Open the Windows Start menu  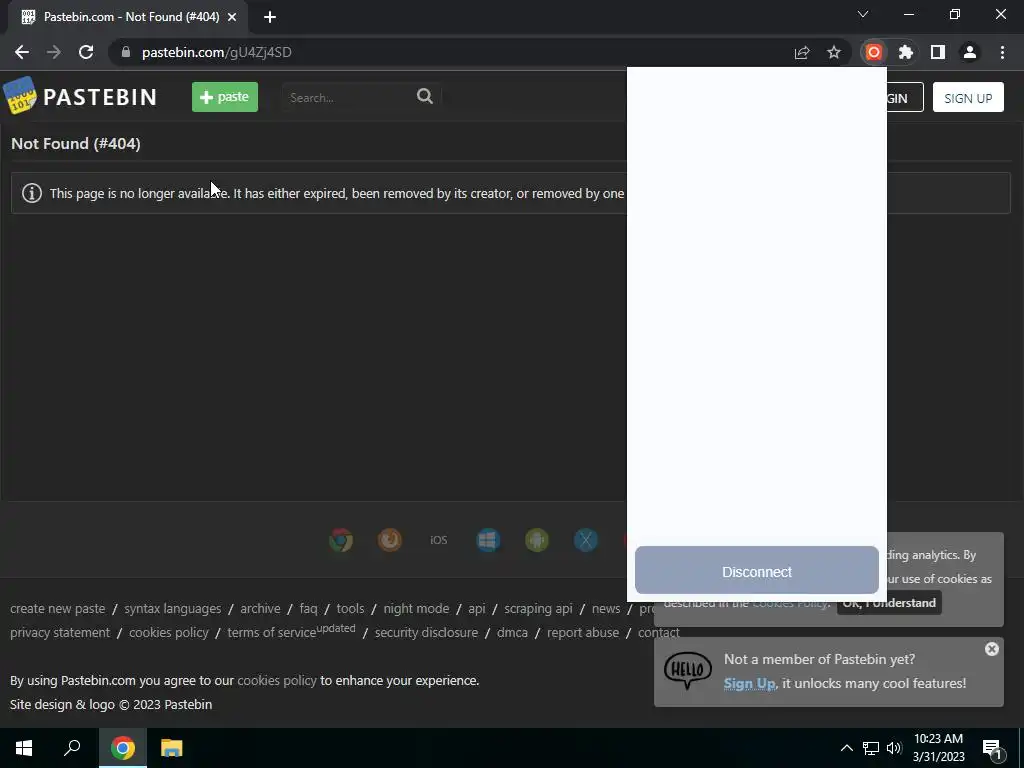(x=24, y=748)
